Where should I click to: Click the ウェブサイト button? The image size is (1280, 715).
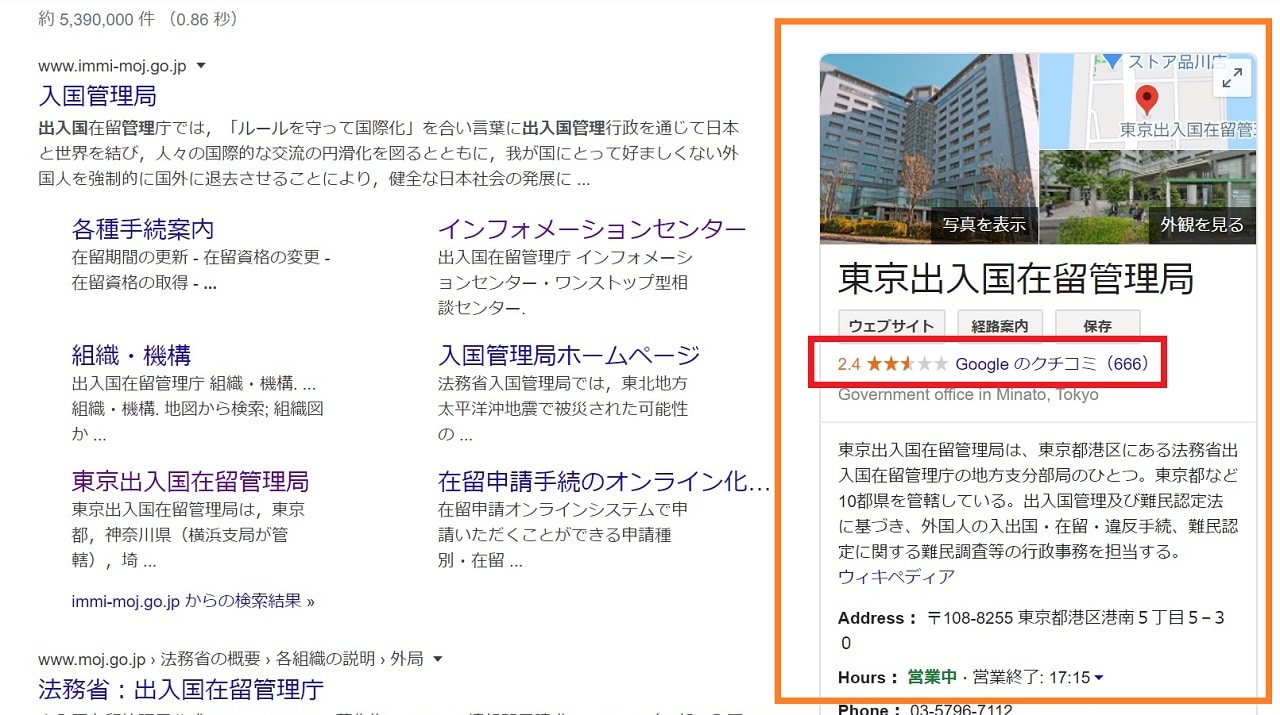(x=892, y=326)
